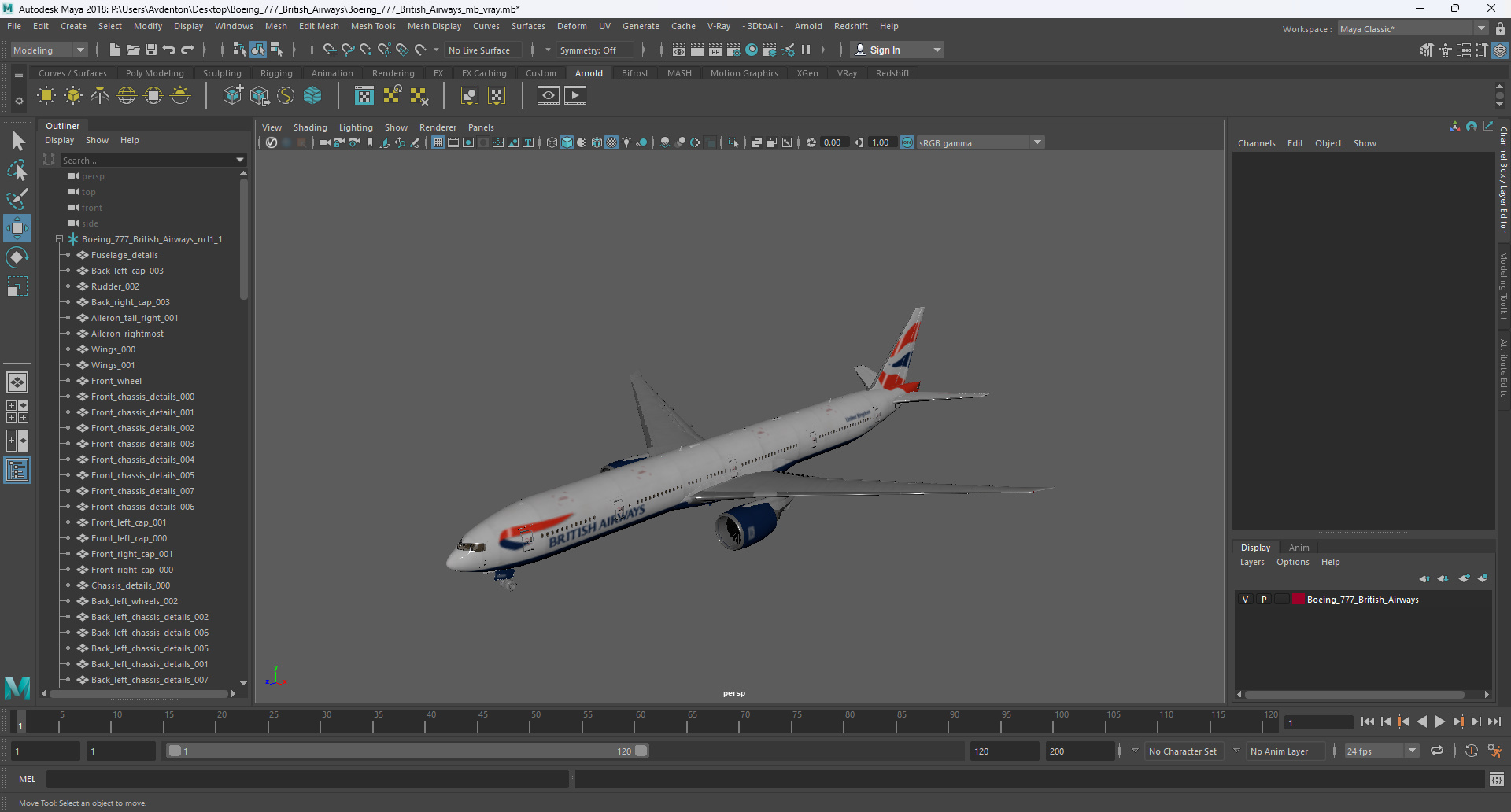Open the viewport Shading menu
Viewport: 1511px width, 812px height.
(x=310, y=127)
